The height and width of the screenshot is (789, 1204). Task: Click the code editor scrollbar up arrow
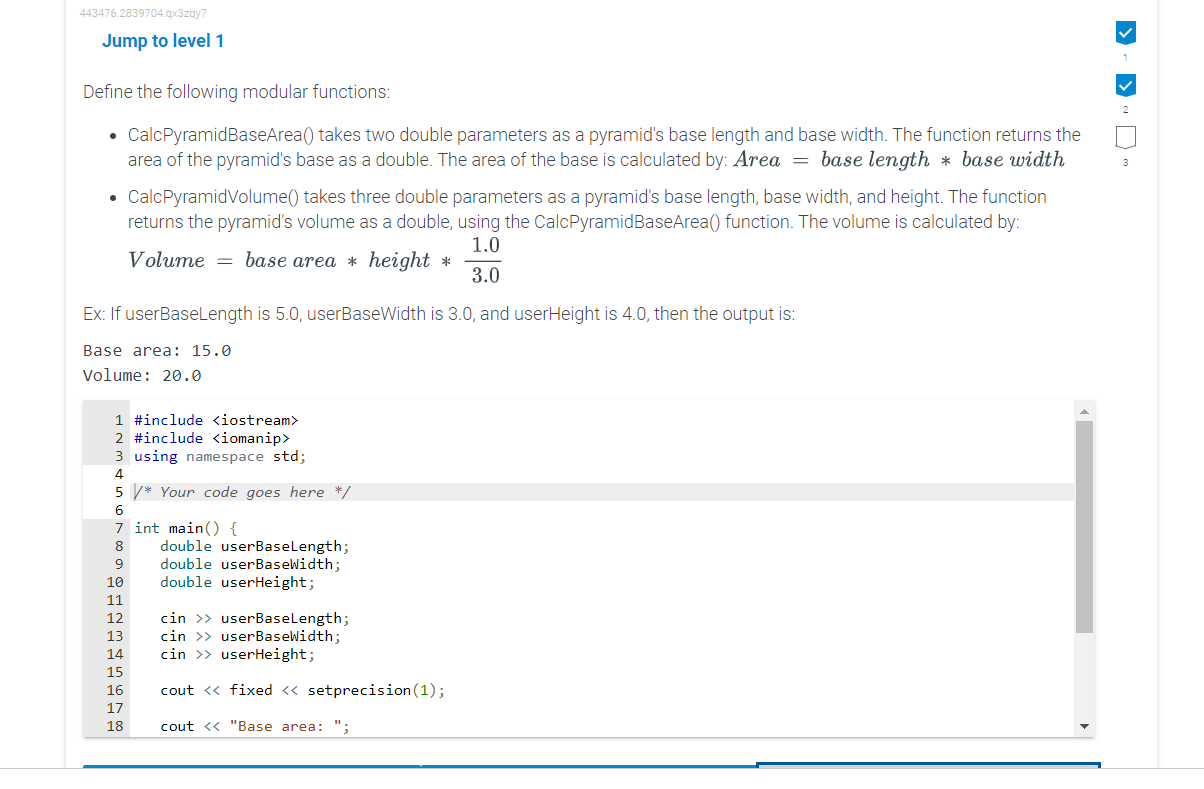point(1084,409)
